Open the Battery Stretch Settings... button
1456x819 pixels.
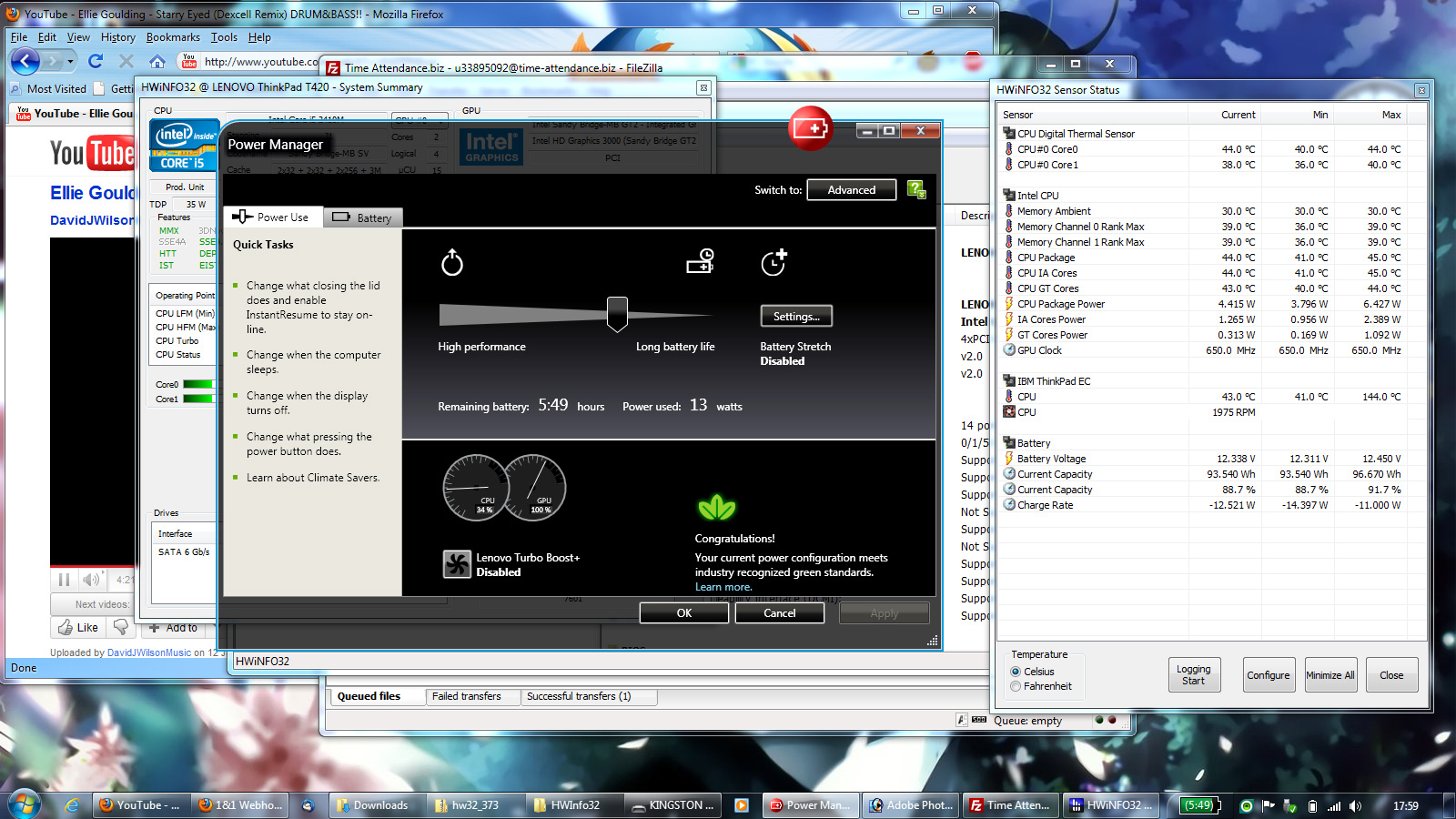[796, 316]
